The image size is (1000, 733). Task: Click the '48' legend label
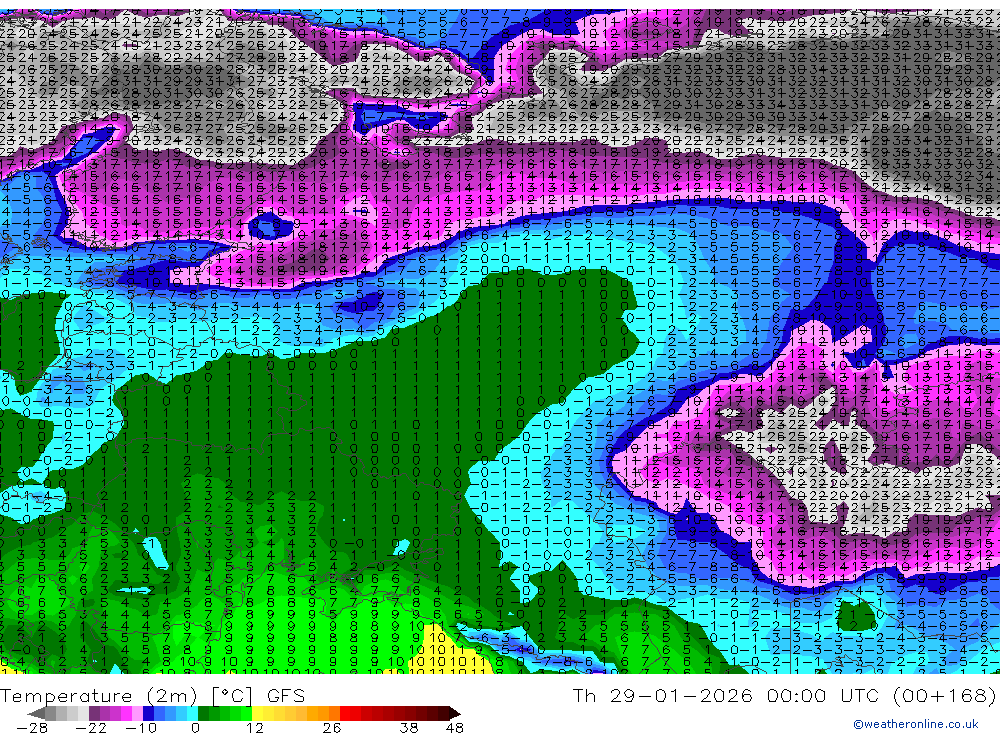pyautogui.click(x=455, y=728)
